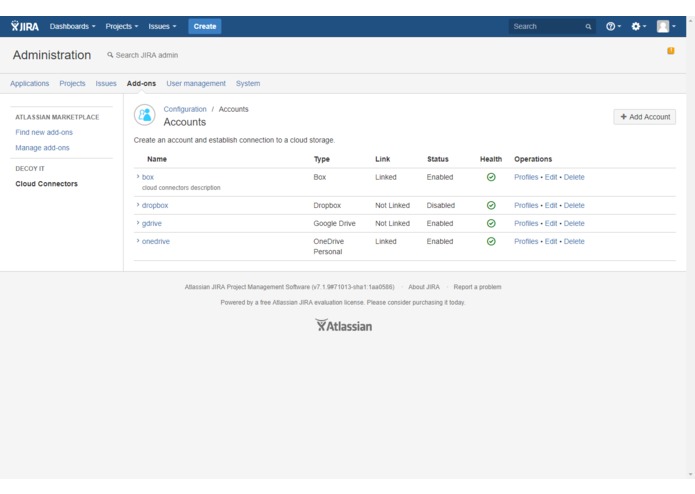Click the health check icon for onedrive
Viewport: 695px width, 494px height.
491,241
